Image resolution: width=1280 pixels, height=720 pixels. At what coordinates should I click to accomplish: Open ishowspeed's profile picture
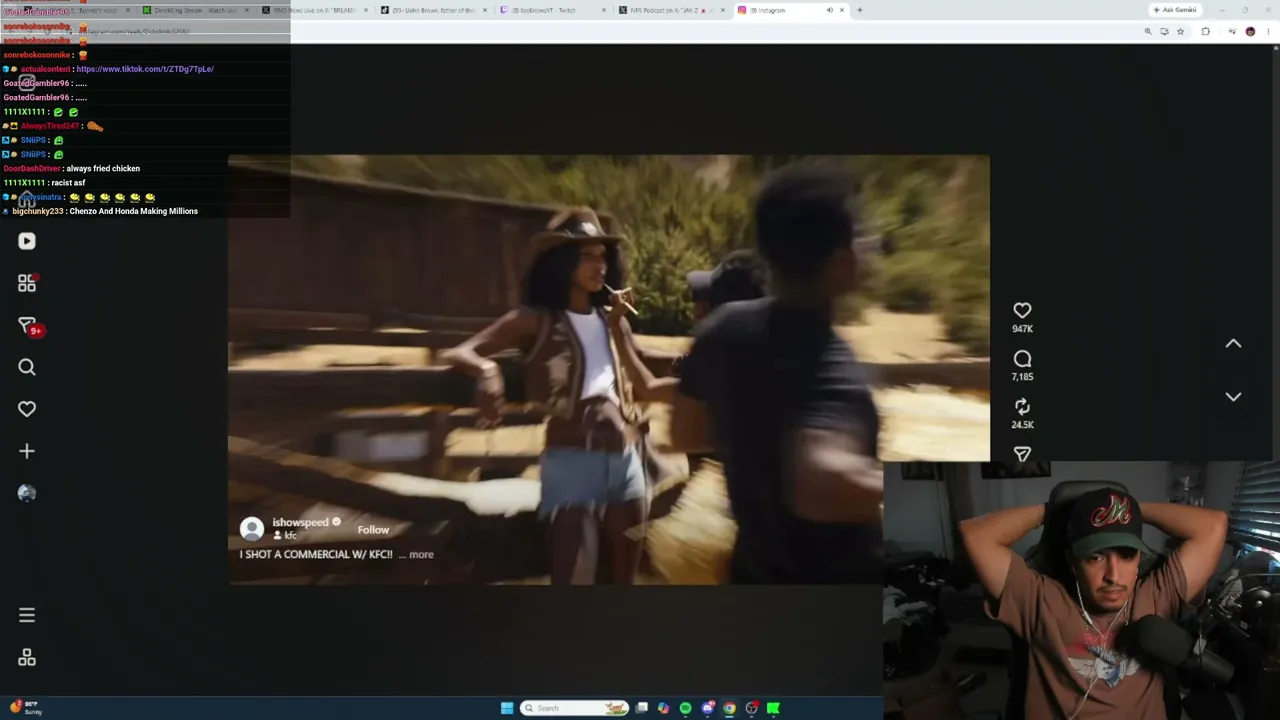(252, 528)
